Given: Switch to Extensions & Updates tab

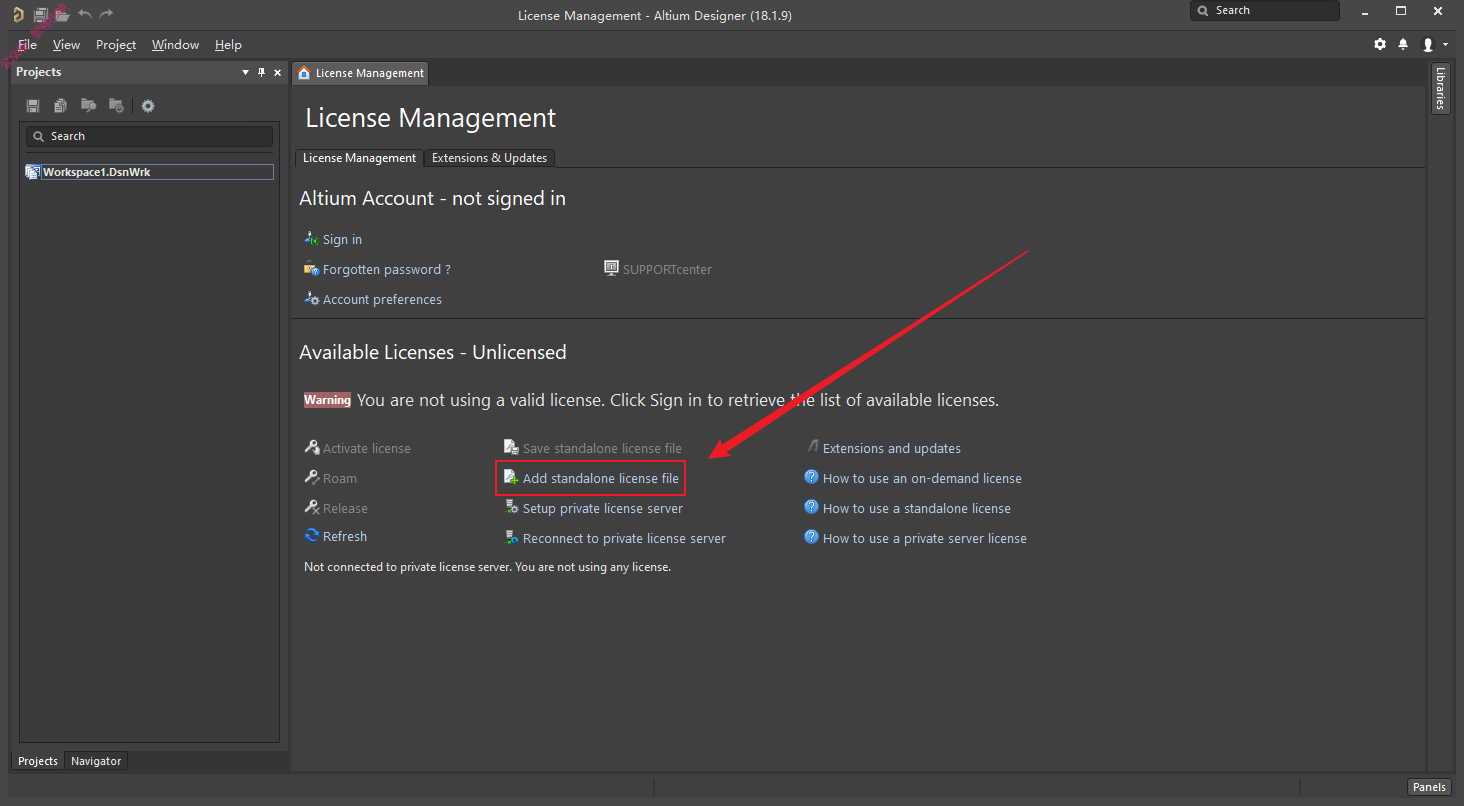Looking at the screenshot, I should click(x=489, y=158).
